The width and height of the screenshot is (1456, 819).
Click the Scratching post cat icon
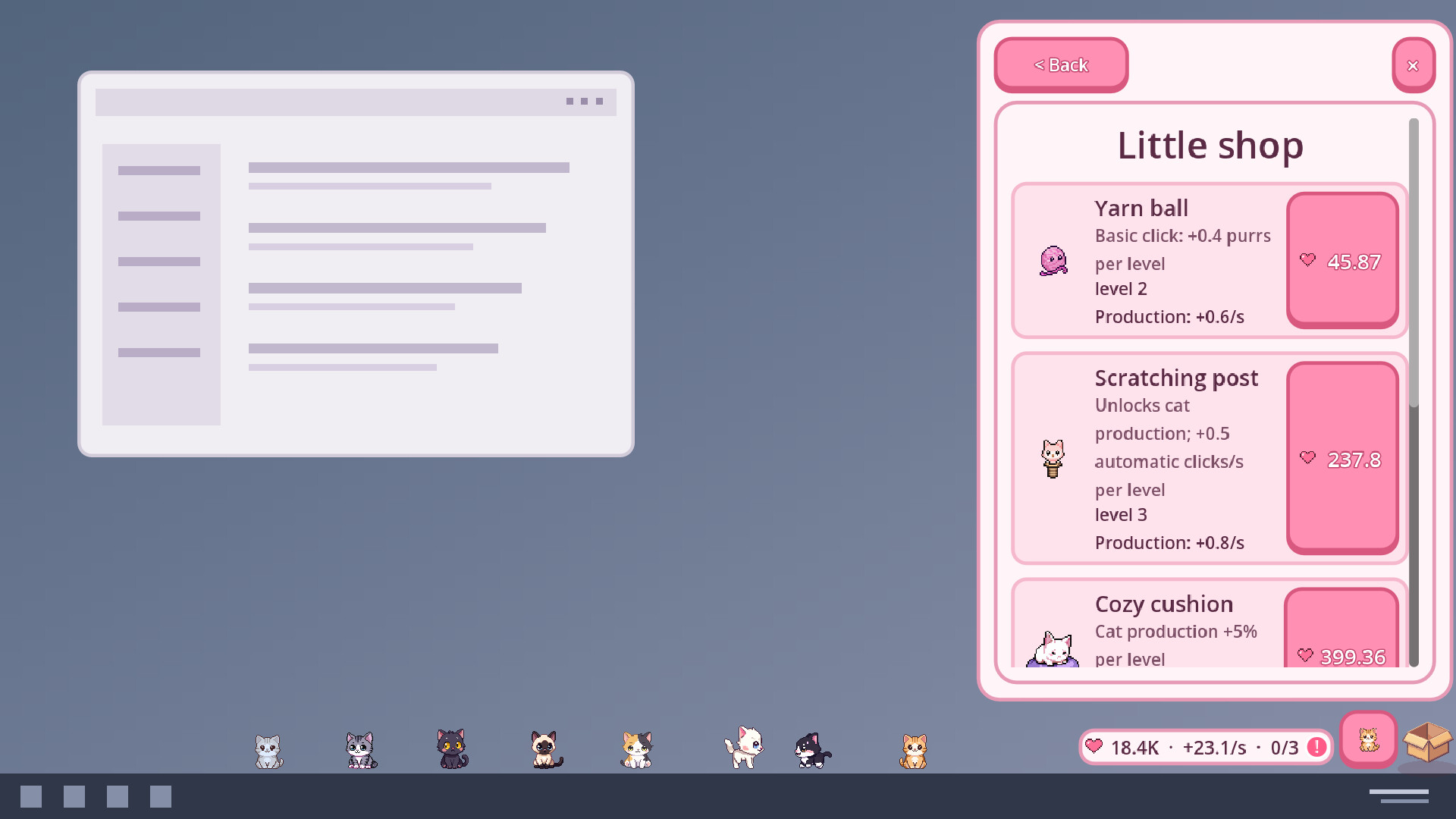click(1053, 458)
